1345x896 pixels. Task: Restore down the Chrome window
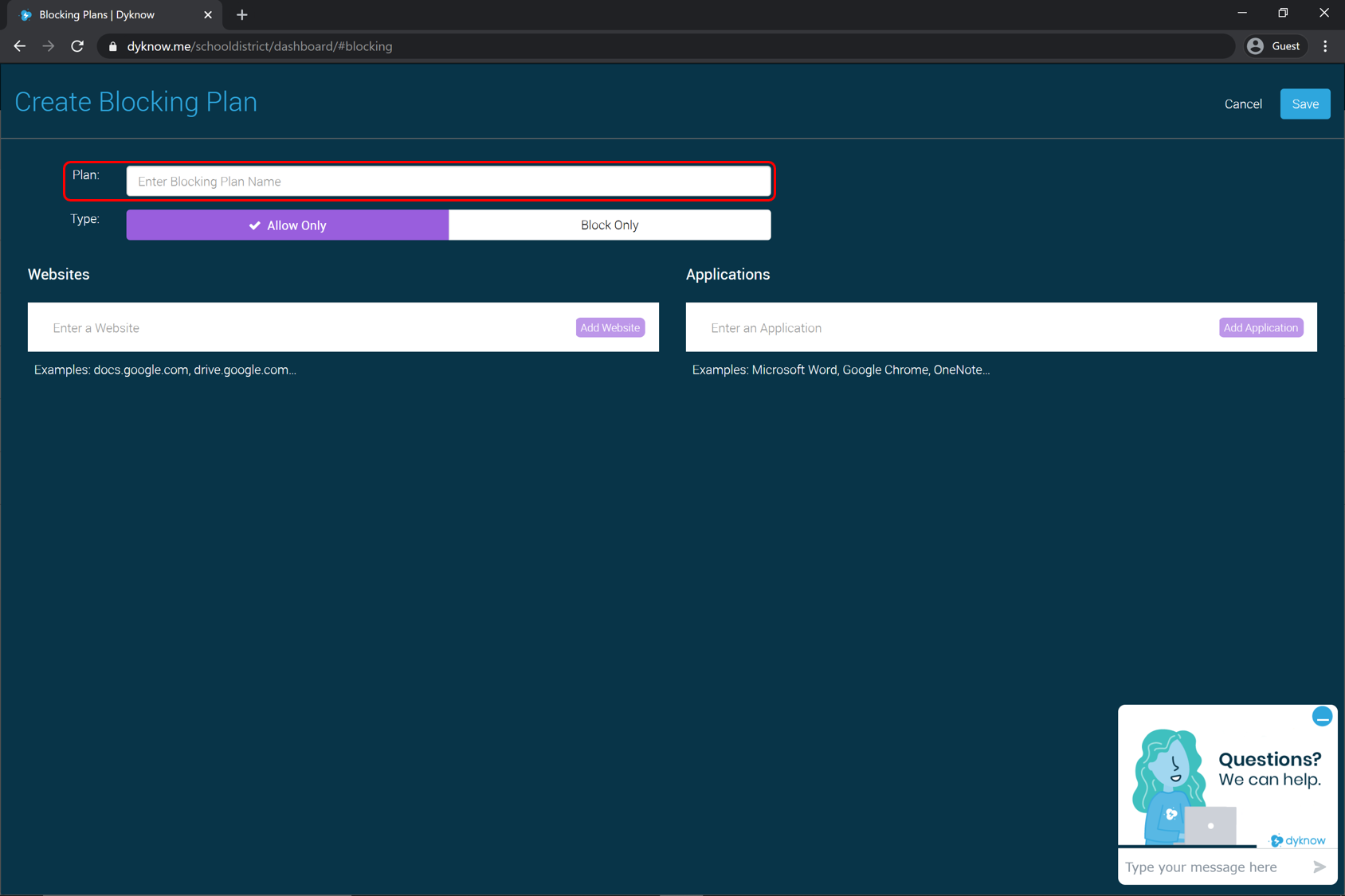pos(1283,14)
